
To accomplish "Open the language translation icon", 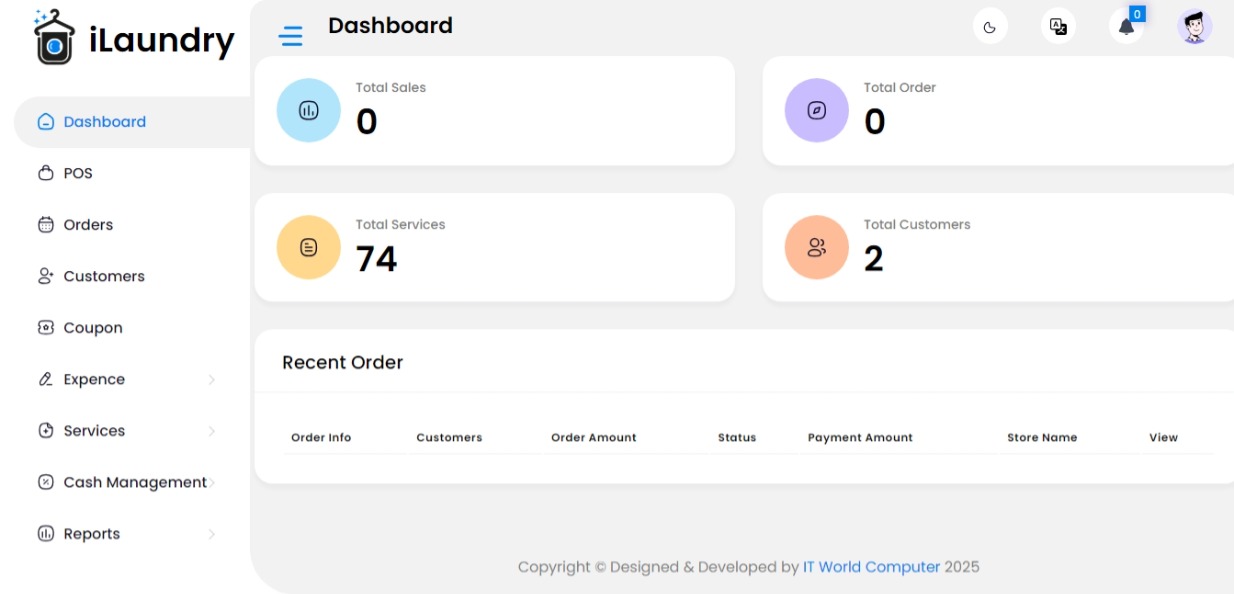I will coord(1058,27).
